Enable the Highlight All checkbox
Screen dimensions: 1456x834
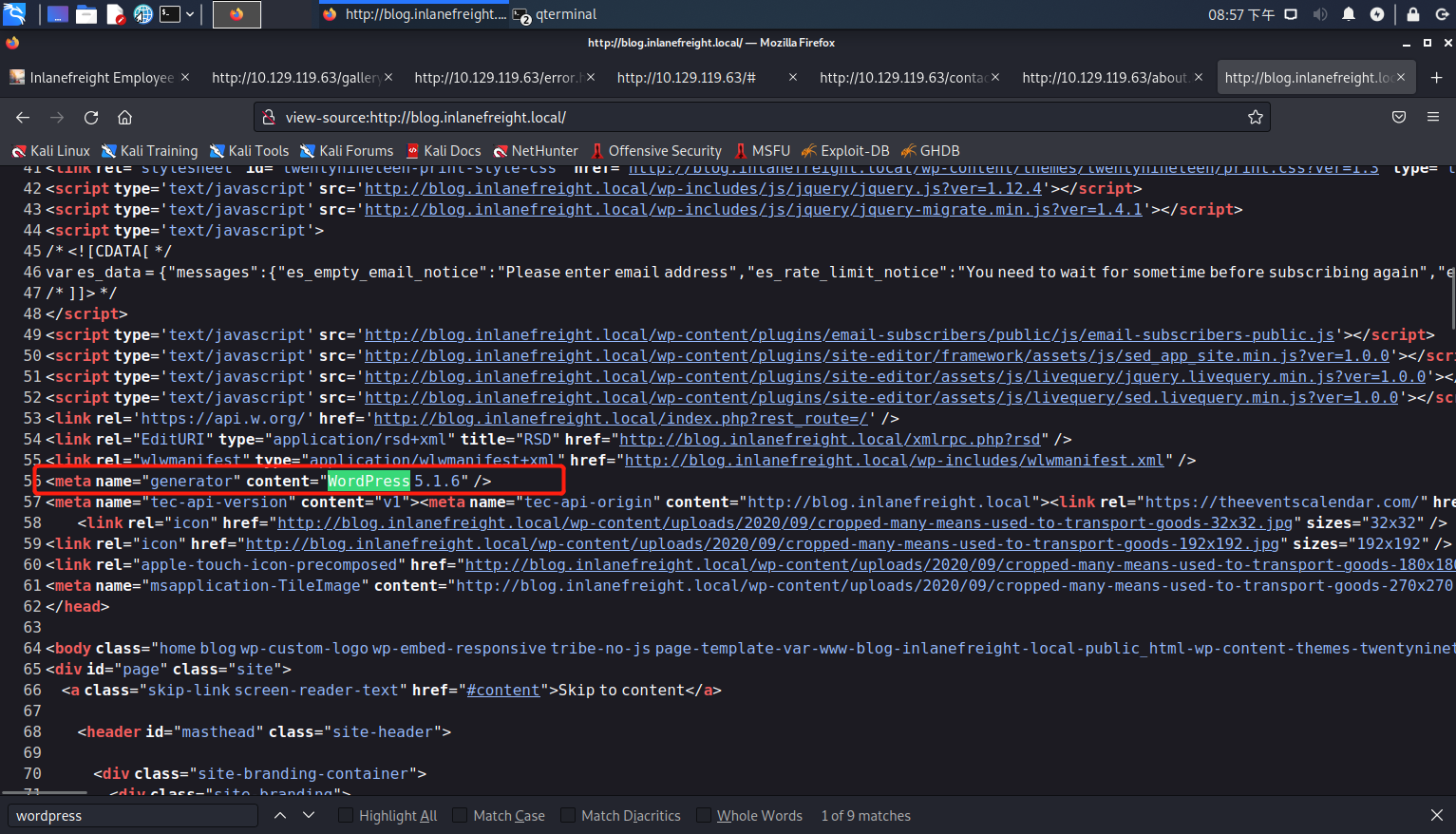pyautogui.click(x=346, y=816)
